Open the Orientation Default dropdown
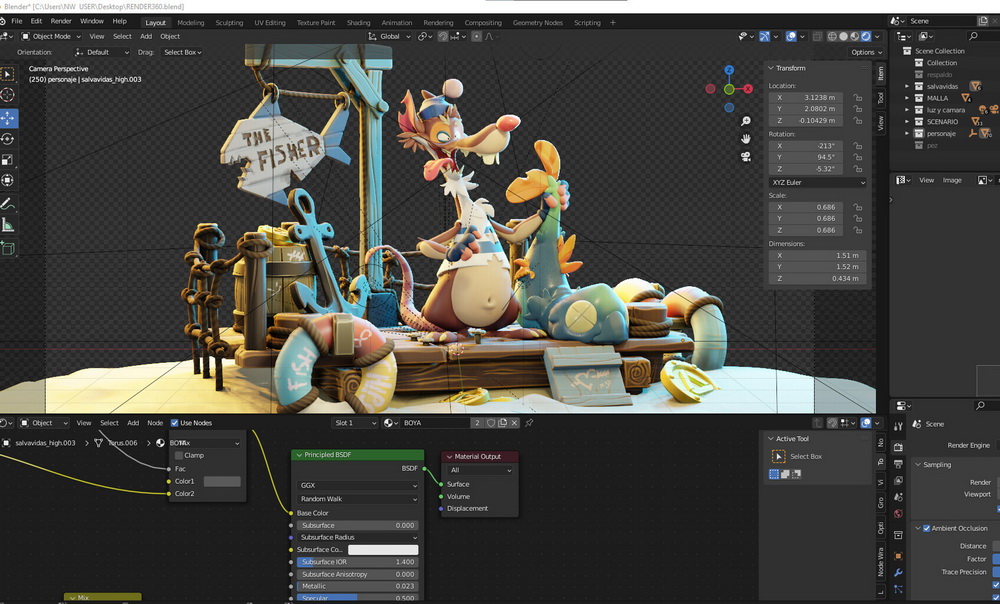This screenshot has width=1000, height=604. (102, 52)
